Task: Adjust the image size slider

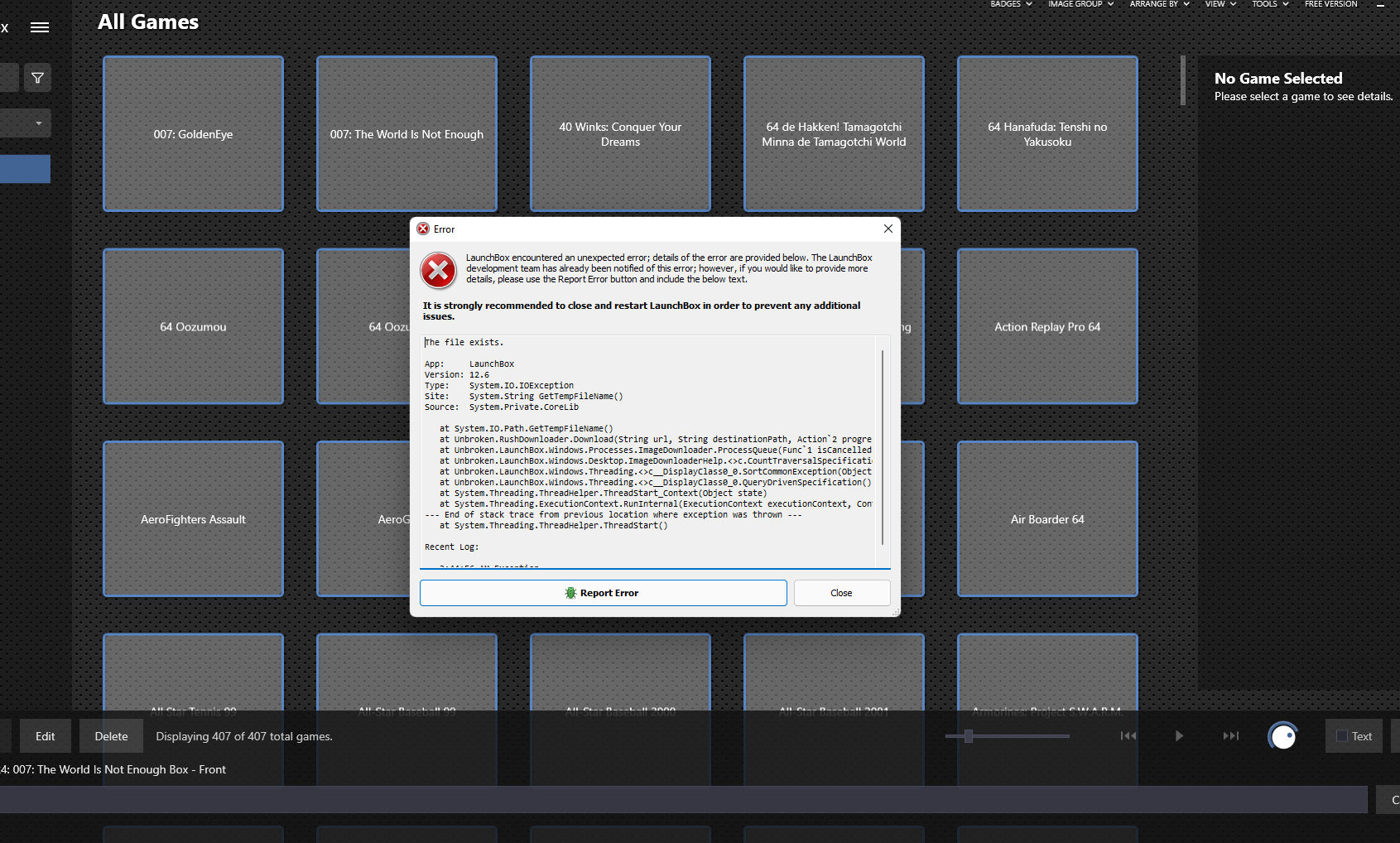Action: point(968,736)
